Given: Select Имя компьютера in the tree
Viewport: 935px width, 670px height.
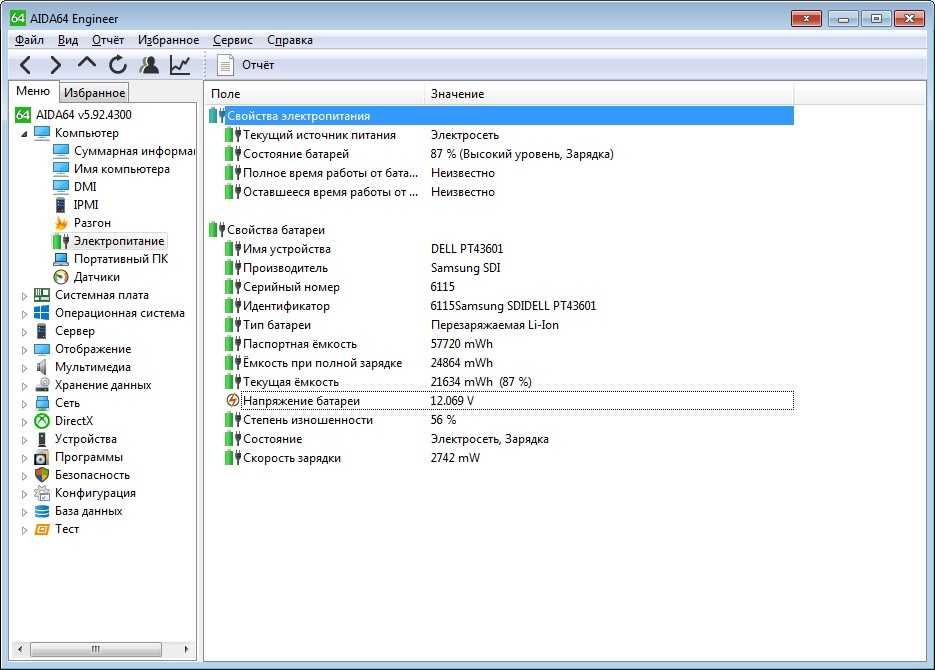Looking at the screenshot, I should point(122,169).
